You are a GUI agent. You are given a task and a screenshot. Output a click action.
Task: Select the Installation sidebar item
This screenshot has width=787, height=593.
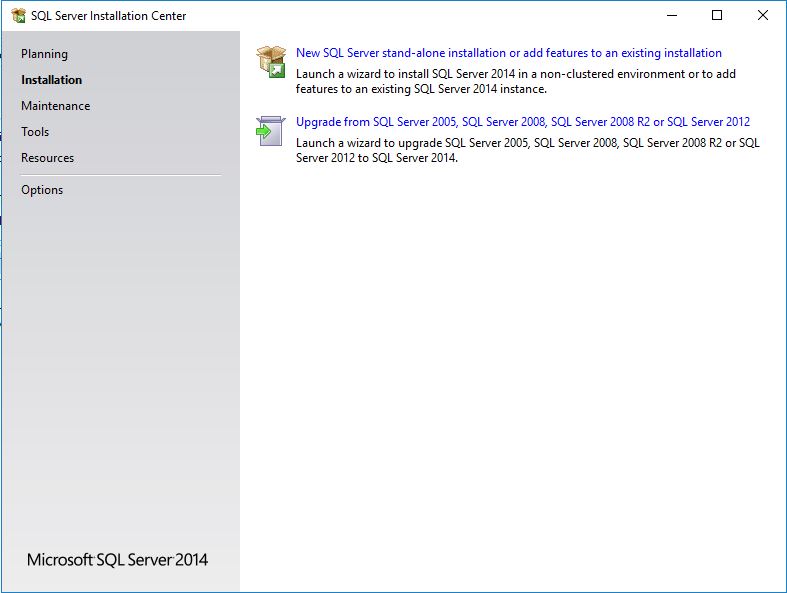51,80
